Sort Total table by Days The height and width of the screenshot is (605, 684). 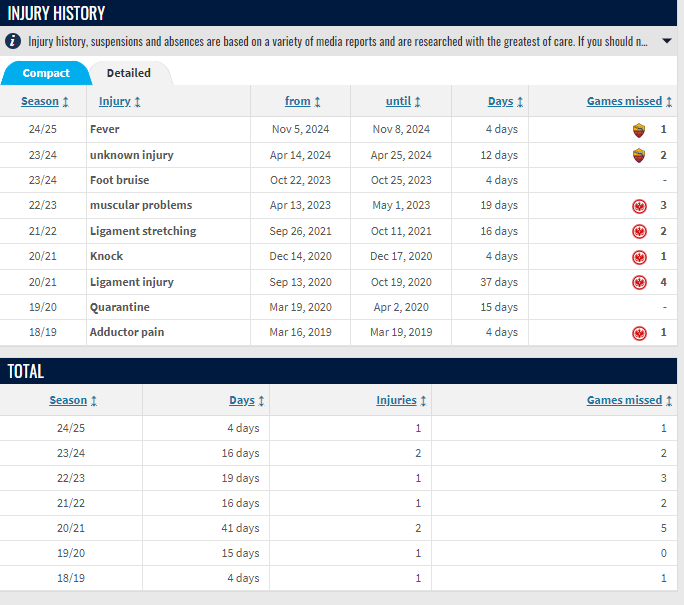coord(242,400)
